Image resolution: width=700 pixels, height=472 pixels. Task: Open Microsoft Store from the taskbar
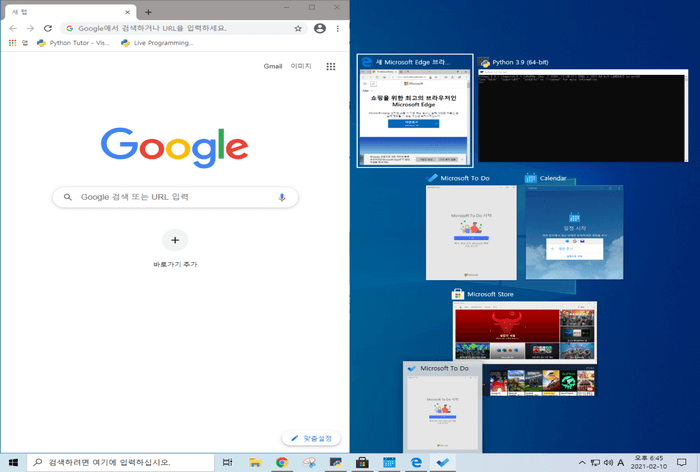click(362, 463)
